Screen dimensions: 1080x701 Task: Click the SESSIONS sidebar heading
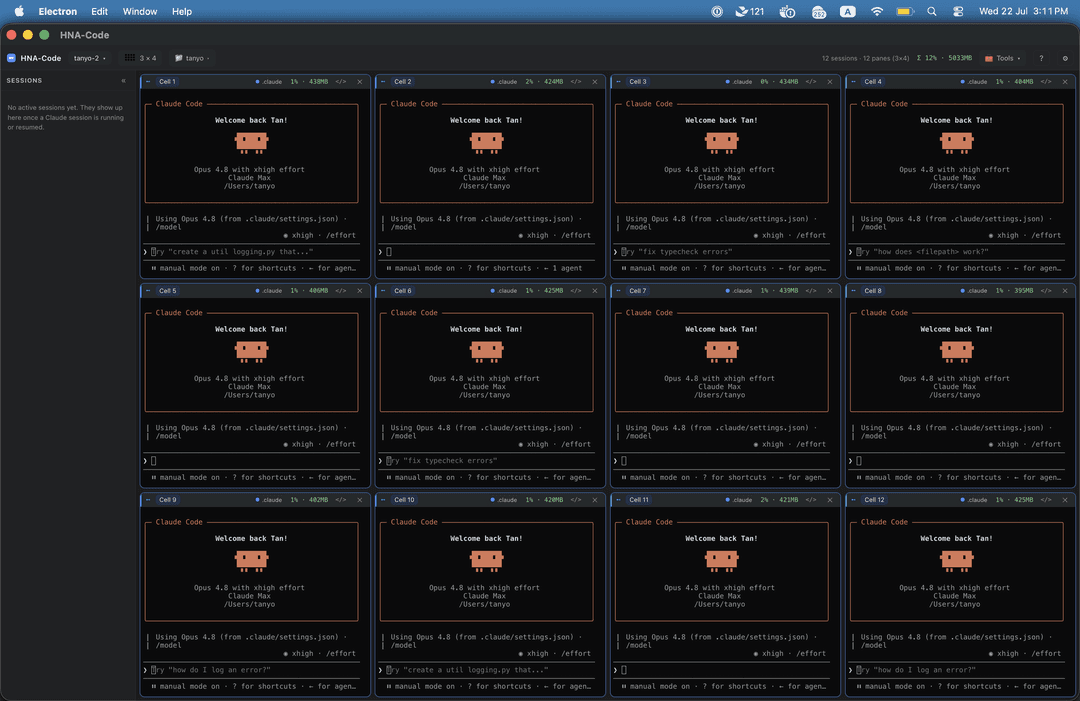(x=24, y=81)
